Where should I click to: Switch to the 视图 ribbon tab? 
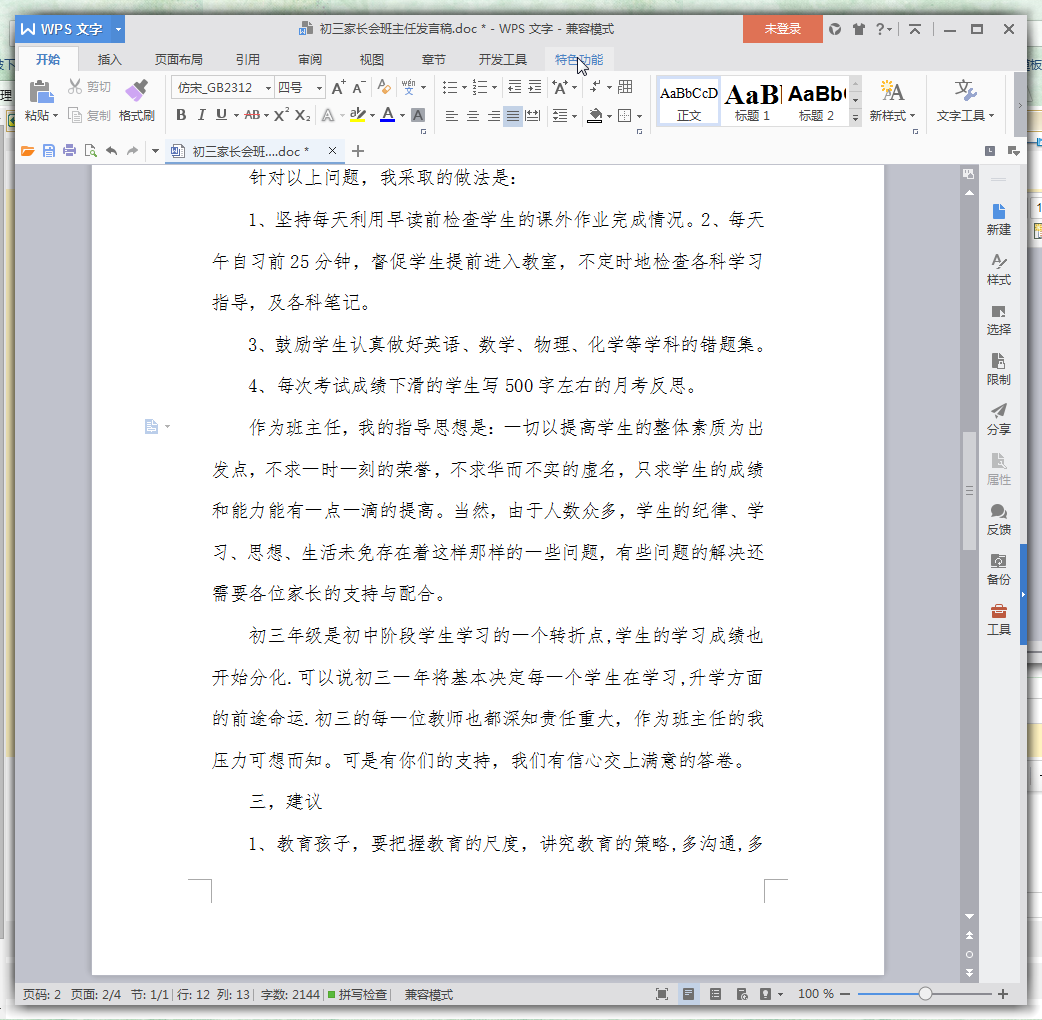coord(372,60)
